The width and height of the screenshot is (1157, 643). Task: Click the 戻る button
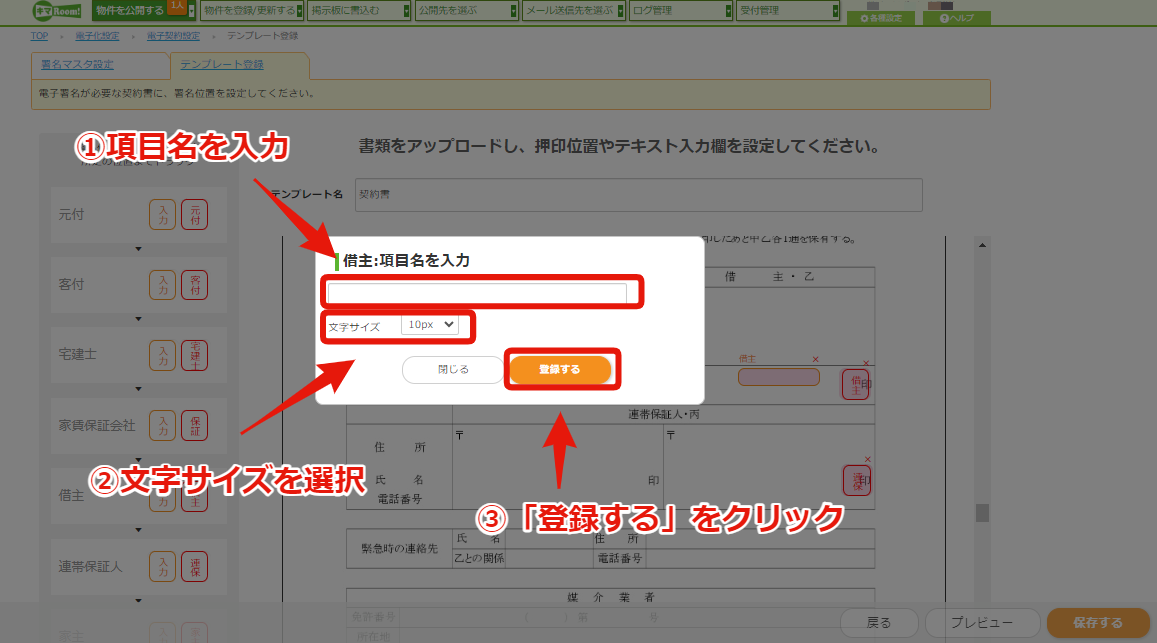click(879, 623)
